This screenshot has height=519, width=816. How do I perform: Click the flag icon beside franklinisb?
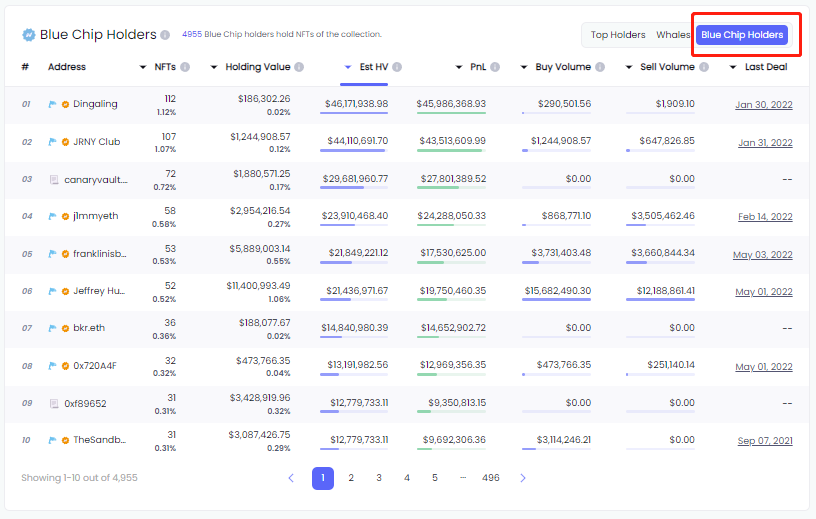pos(52,254)
